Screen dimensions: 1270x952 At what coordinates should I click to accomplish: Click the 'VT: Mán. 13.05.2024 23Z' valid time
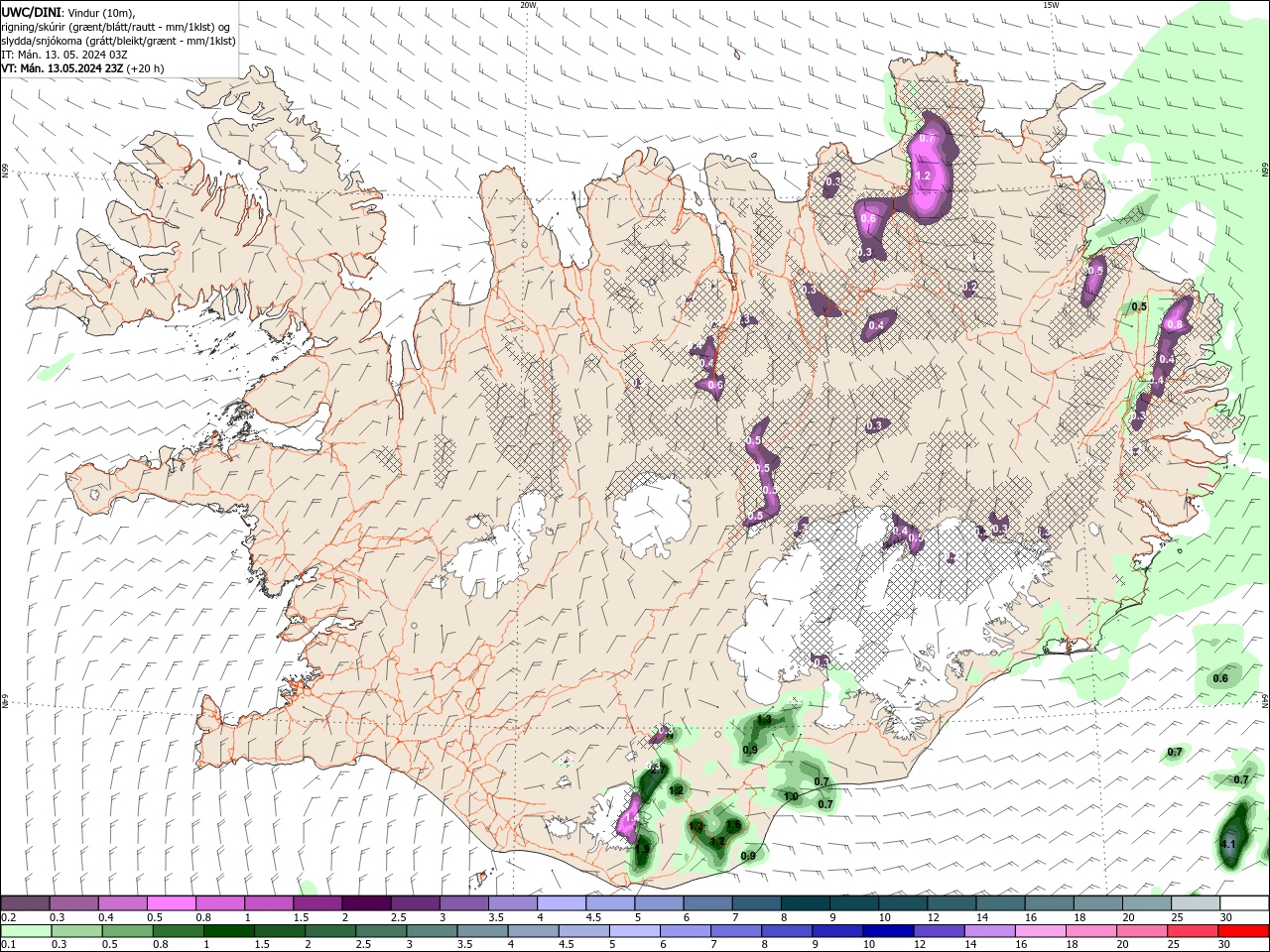click(62, 68)
